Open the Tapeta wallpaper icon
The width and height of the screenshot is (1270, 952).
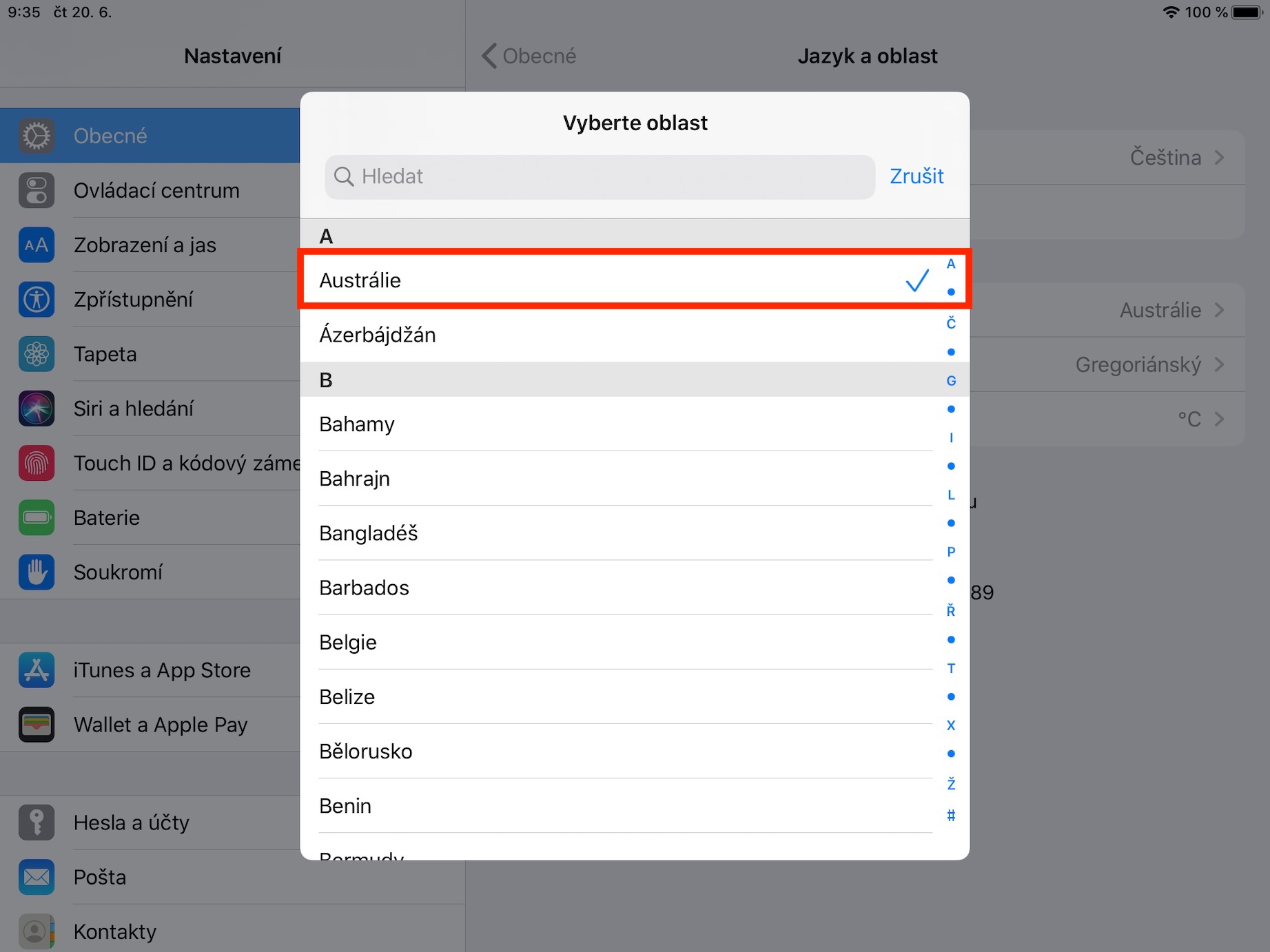37,354
